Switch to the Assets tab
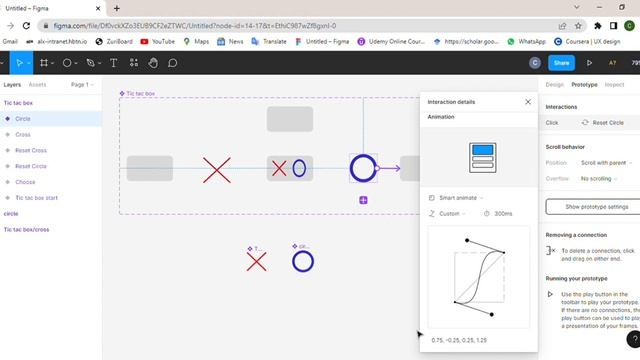Viewport: 640px width, 360px height. pyautogui.click(x=37, y=84)
